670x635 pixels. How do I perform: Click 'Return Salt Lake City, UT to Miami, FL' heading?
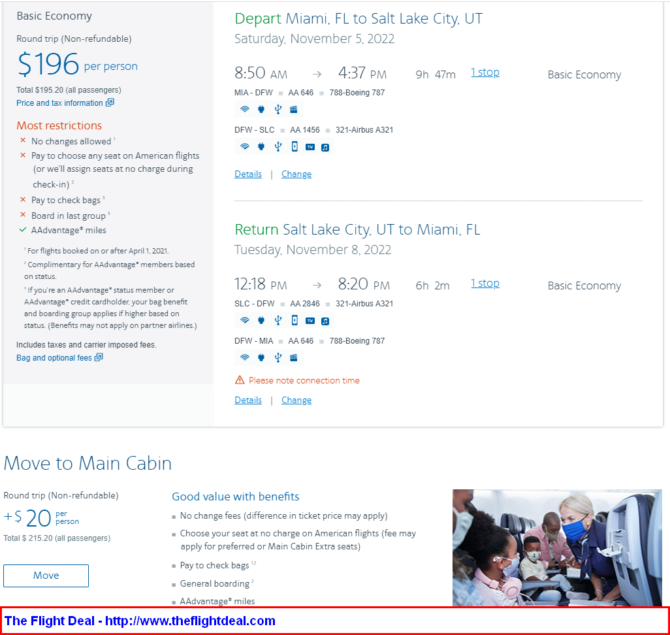coord(357,230)
